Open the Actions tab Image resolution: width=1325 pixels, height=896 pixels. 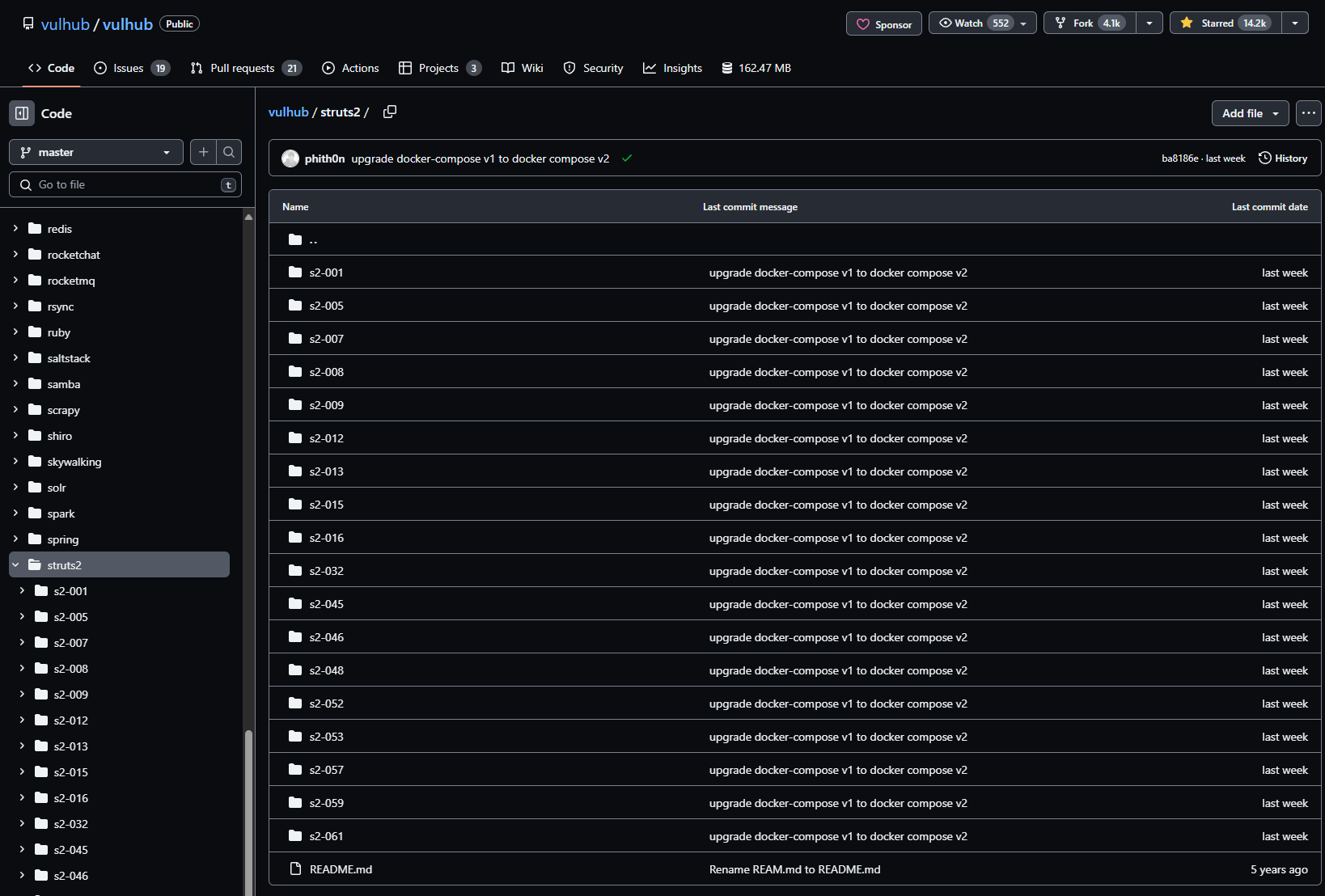tap(350, 68)
